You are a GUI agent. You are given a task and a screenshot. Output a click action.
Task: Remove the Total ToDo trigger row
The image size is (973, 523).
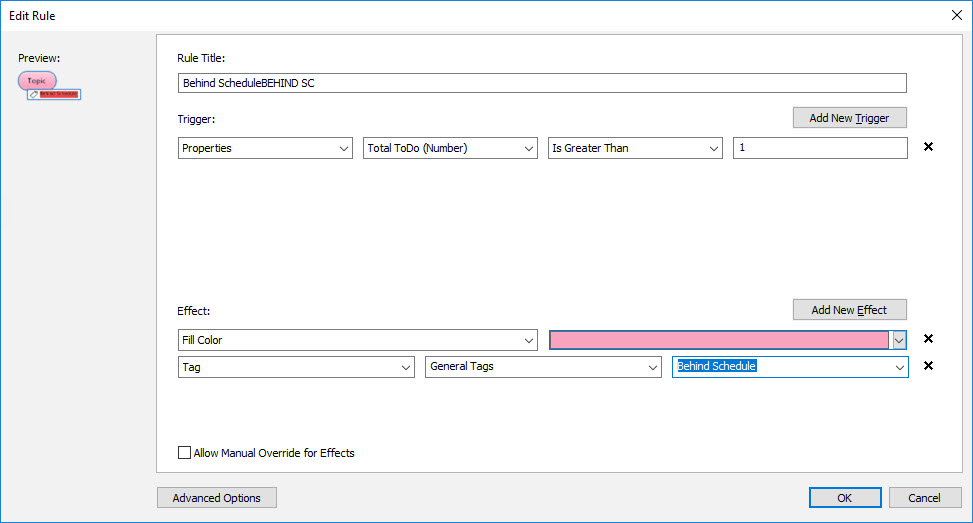pos(928,148)
